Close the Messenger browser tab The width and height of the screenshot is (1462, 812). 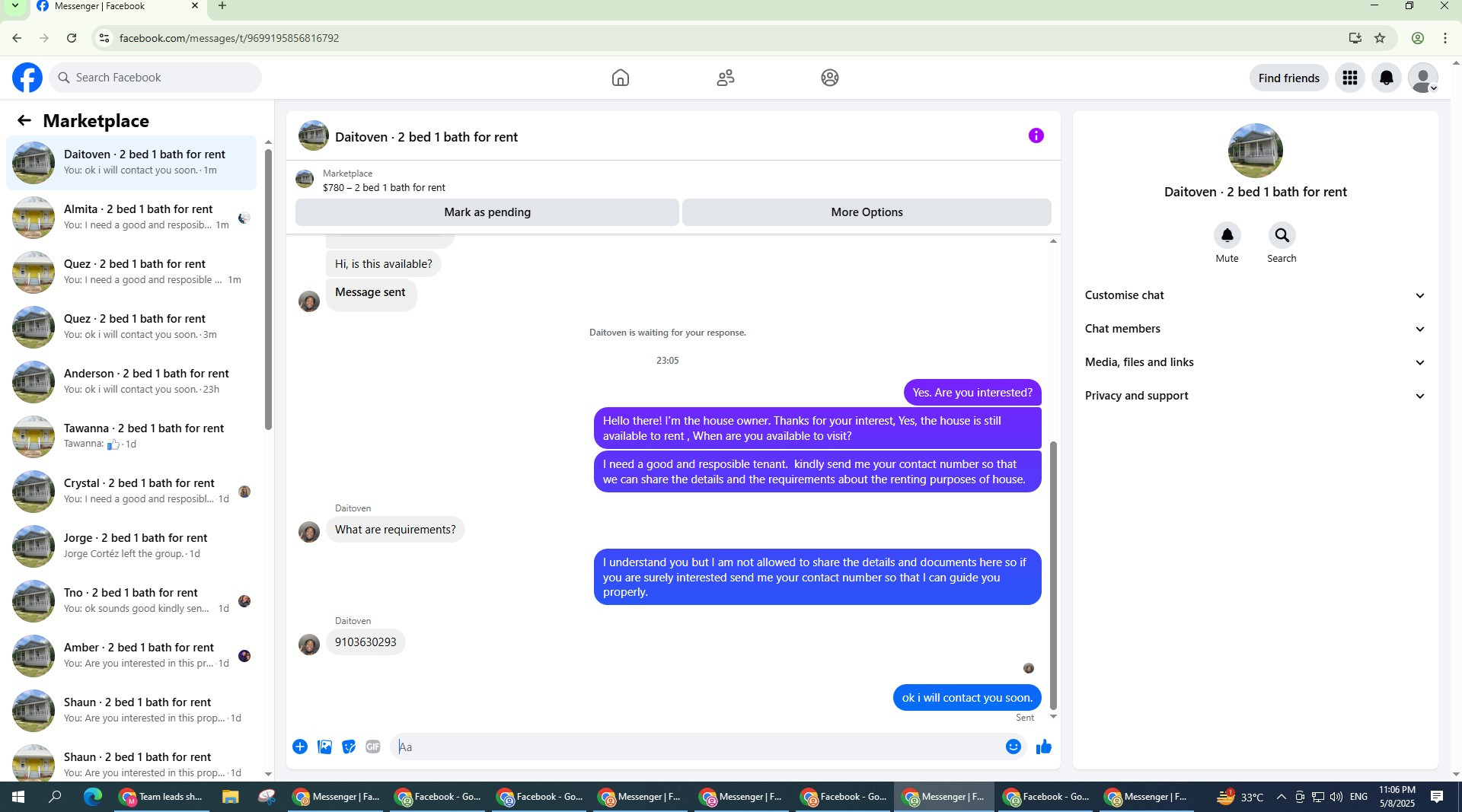(195, 6)
